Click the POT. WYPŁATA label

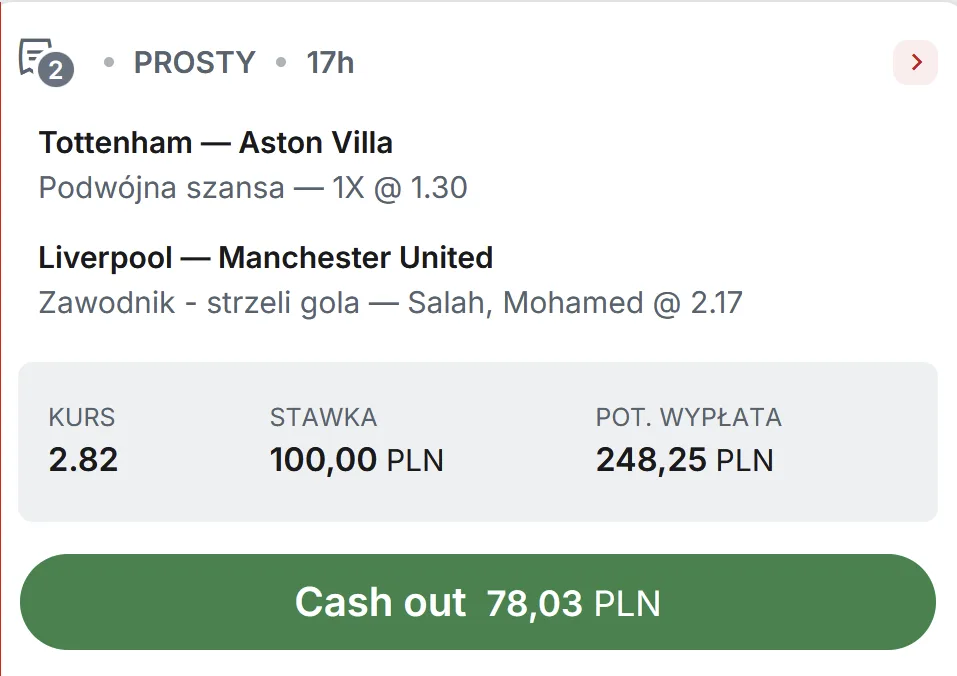(689, 417)
